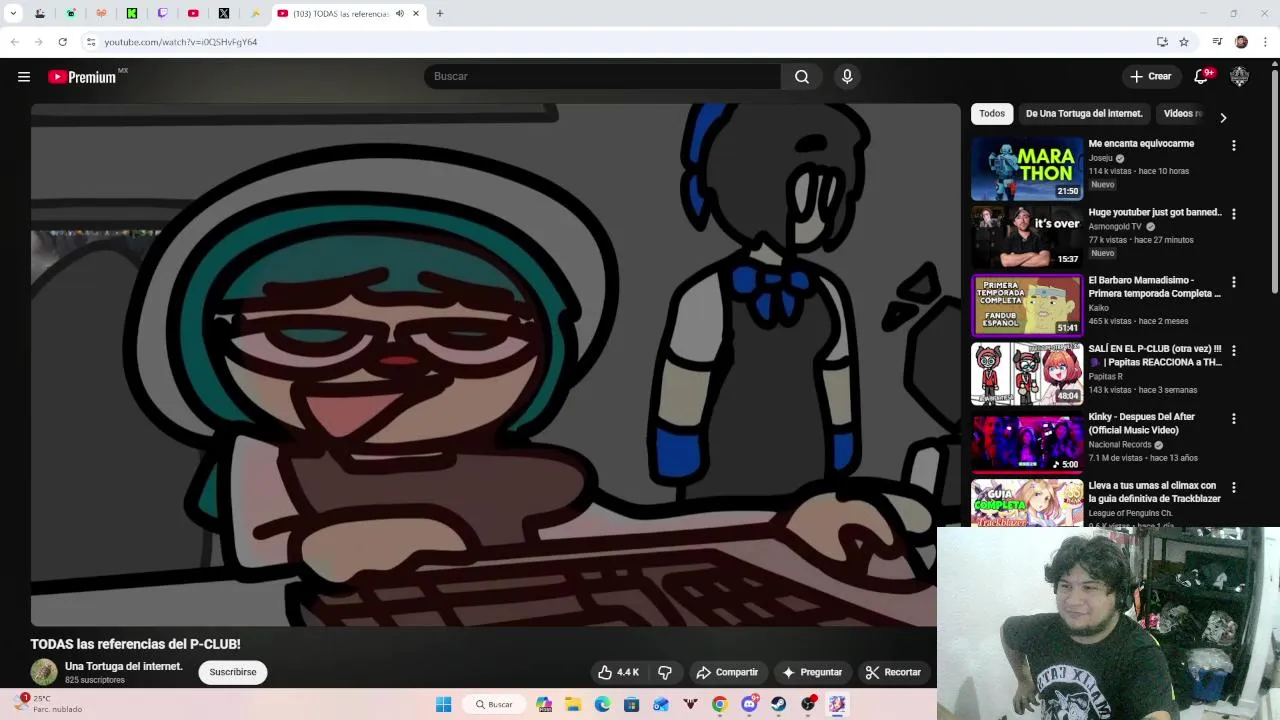This screenshot has height=720, width=1280.
Task: Open Nacional Records channel name
Action: tap(1120, 445)
